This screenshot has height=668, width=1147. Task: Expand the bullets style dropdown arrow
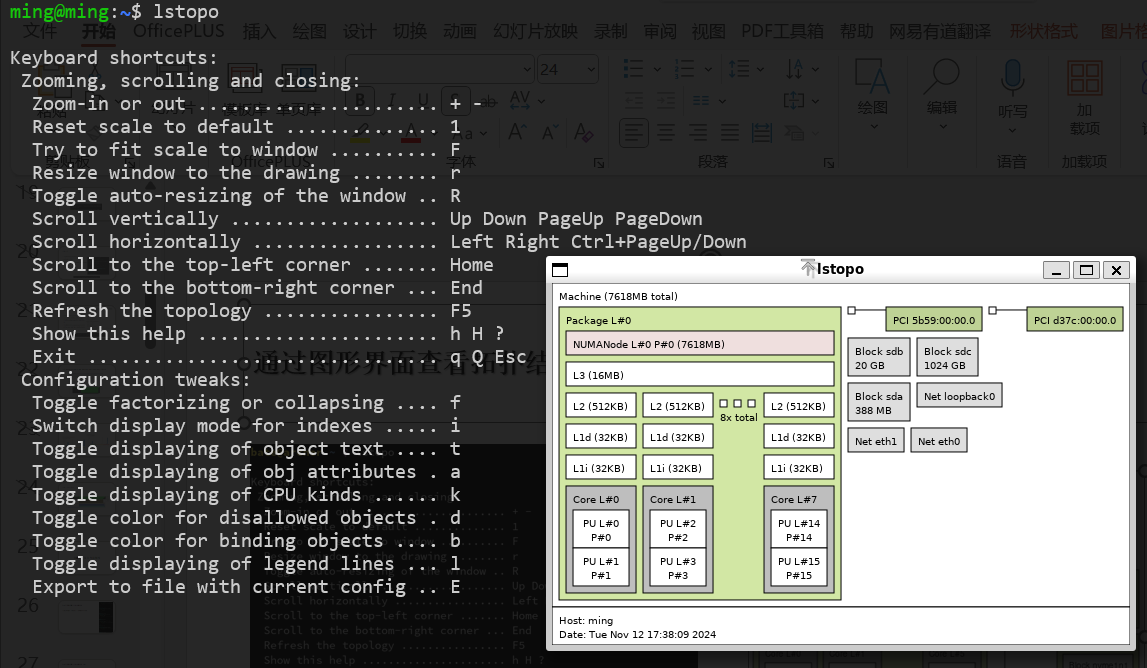[657, 70]
